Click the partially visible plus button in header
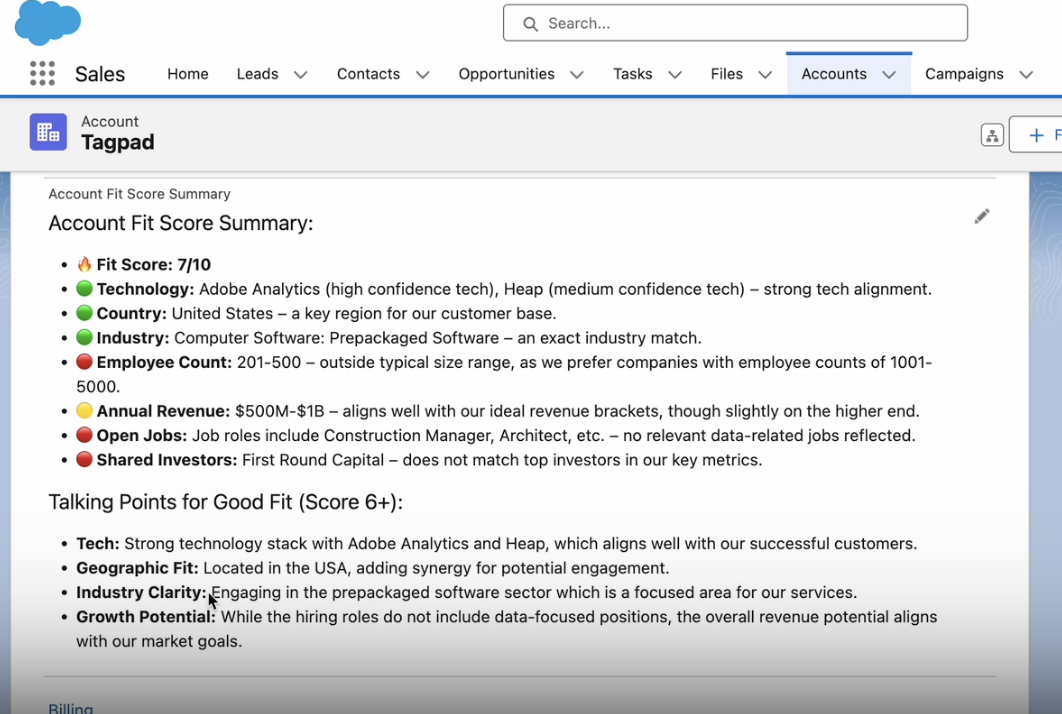Image resolution: width=1062 pixels, height=714 pixels. click(1036, 135)
